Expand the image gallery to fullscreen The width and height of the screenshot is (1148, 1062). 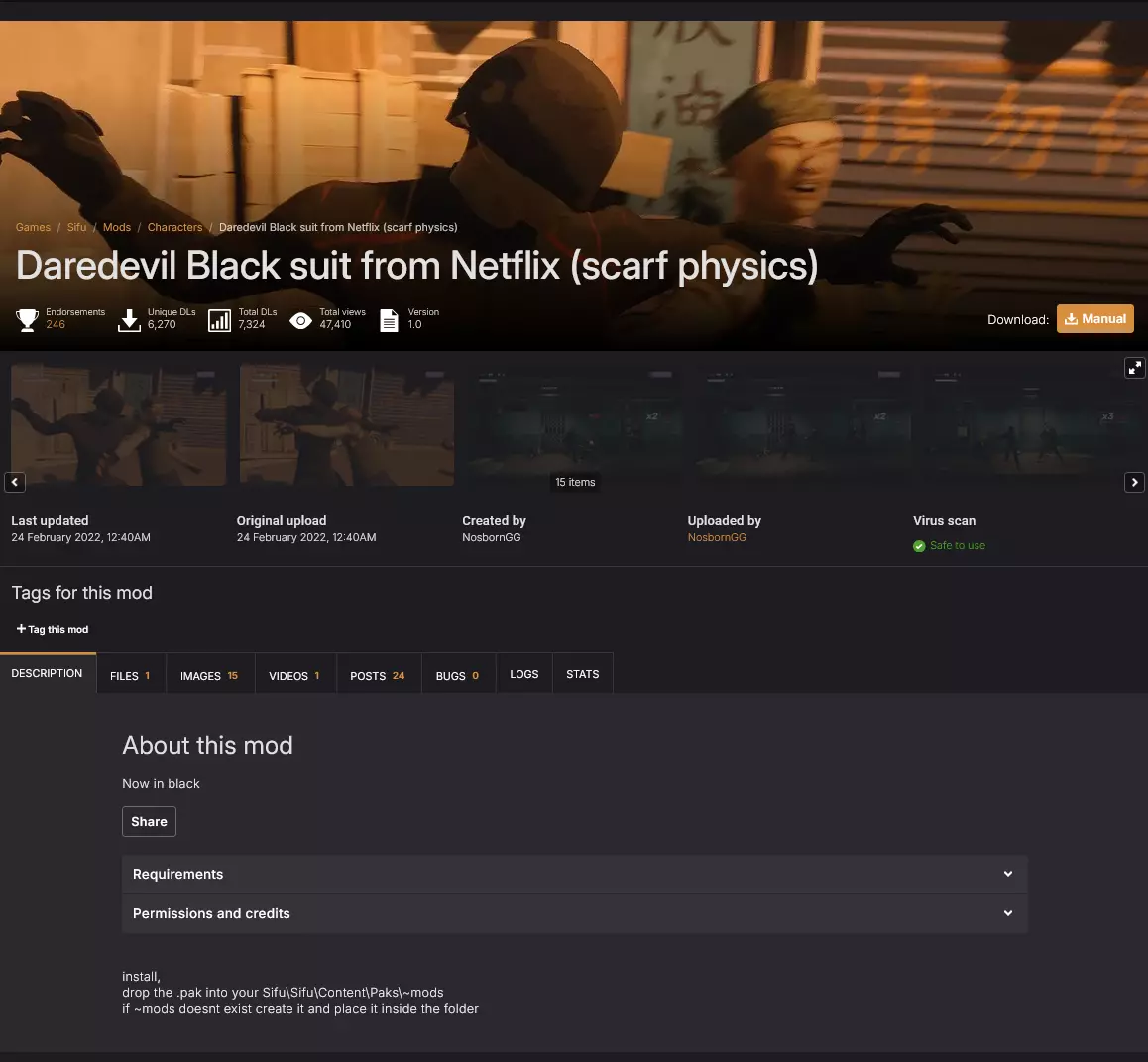1134,368
